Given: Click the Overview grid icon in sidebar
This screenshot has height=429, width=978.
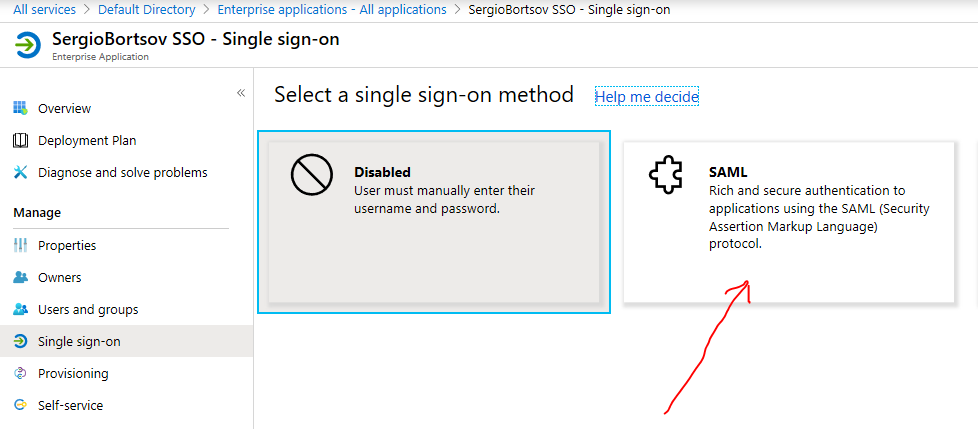Looking at the screenshot, I should [20, 108].
